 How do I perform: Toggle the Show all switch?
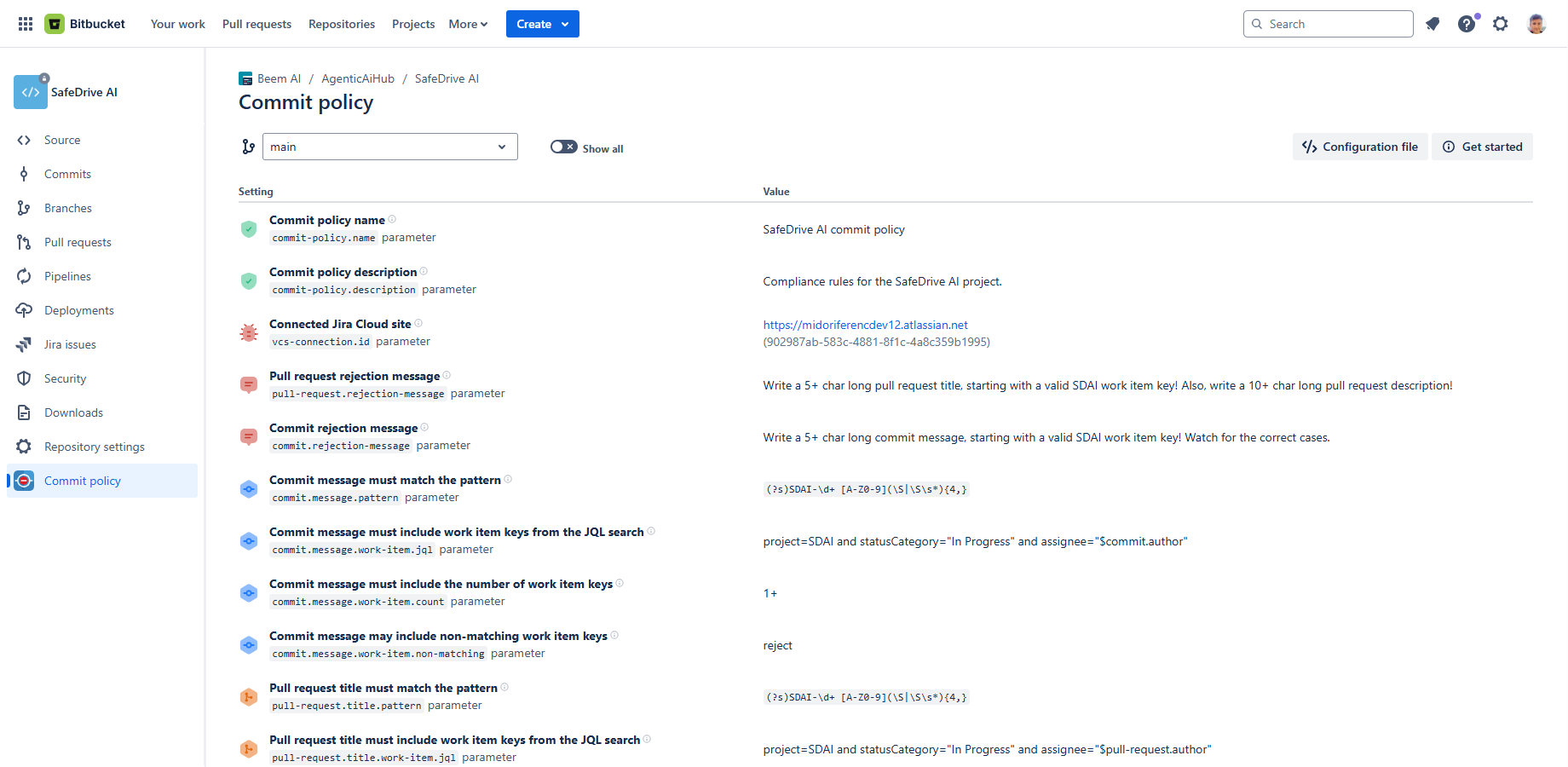point(563,147)
